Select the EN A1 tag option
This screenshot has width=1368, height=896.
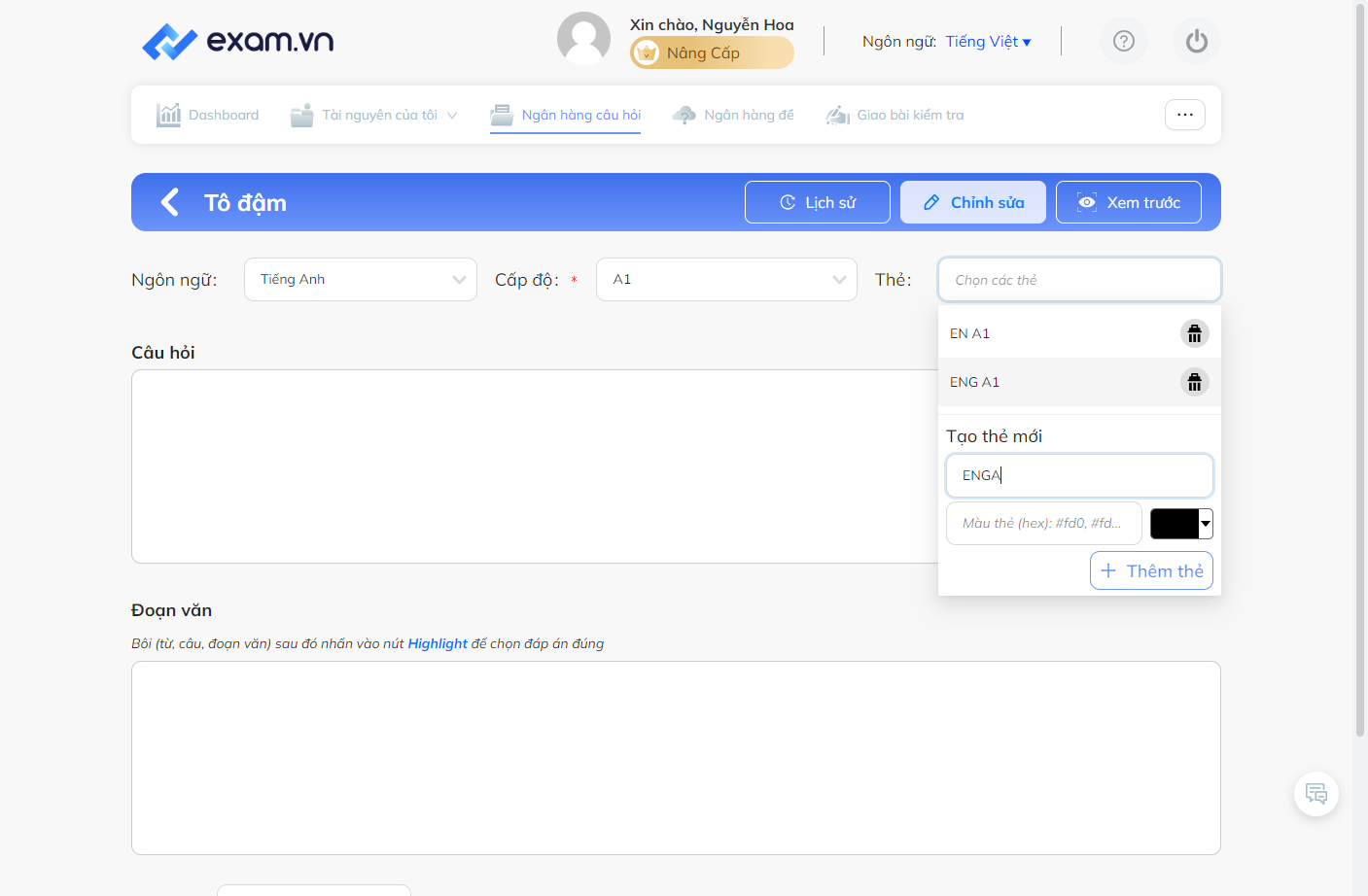(1079, 333)
